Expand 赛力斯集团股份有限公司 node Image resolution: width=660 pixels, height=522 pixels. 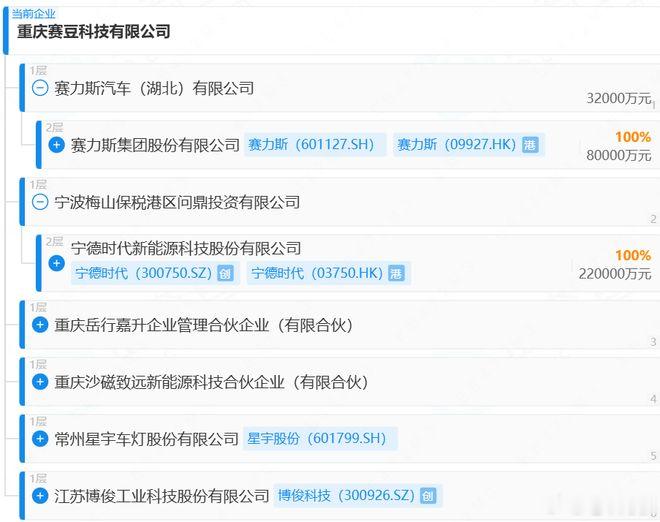coord(56,145)
